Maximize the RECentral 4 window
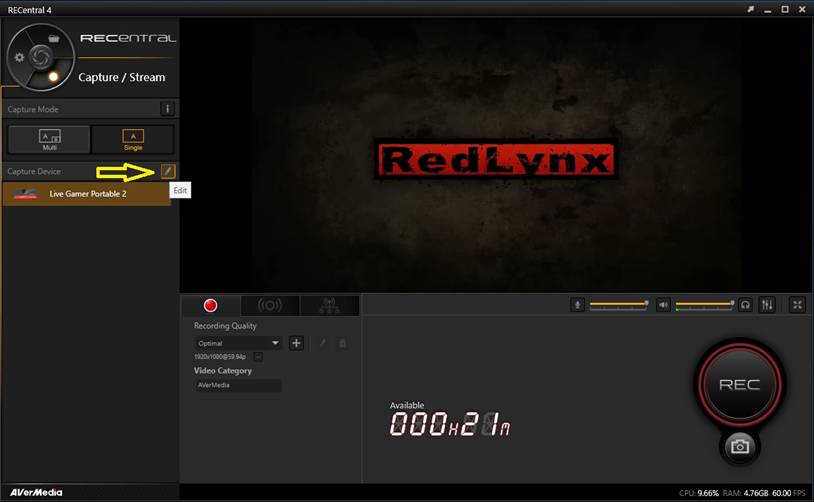 click(x=785, y=9)
